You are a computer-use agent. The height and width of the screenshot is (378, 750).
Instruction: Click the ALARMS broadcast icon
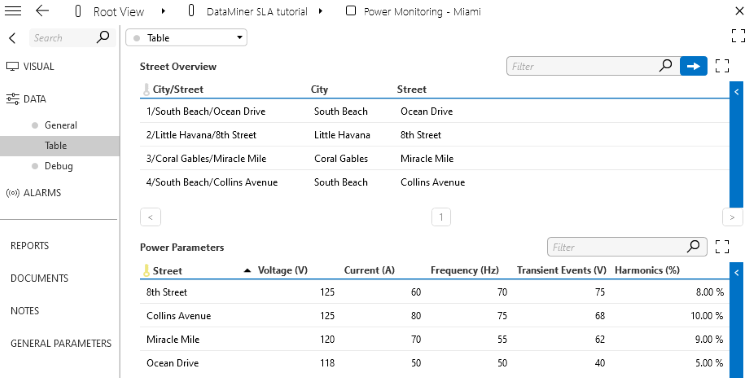click(x=12, y=193)
